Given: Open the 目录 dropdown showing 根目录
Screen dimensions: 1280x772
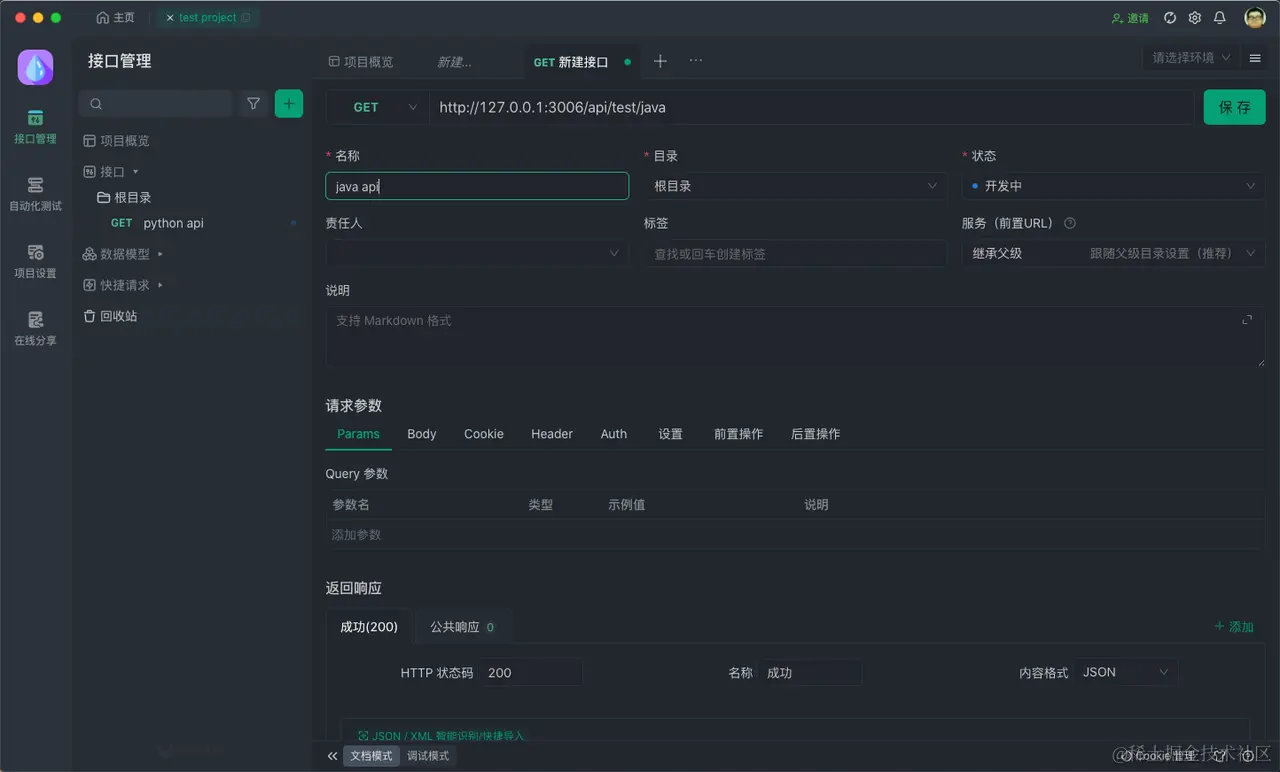Looking at the screenshot, I should (x=795, y=186).
